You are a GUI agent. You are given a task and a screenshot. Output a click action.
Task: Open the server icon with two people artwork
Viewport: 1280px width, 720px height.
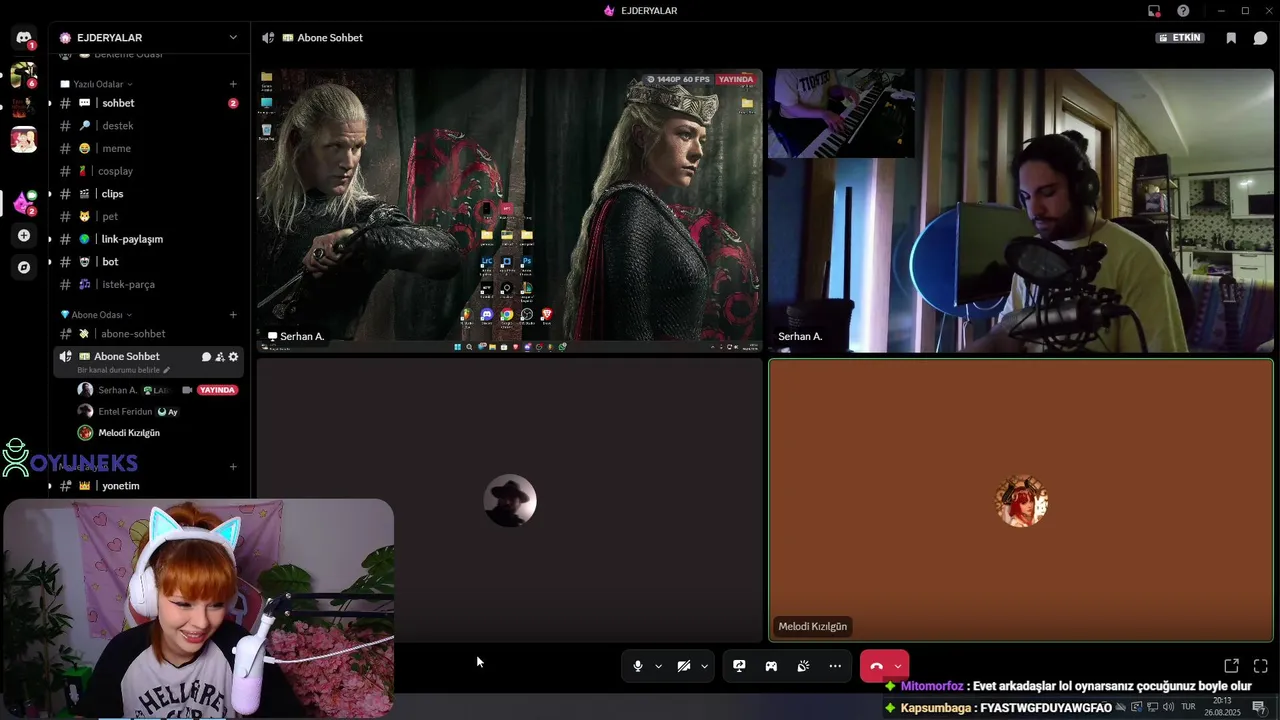(24, 141)
